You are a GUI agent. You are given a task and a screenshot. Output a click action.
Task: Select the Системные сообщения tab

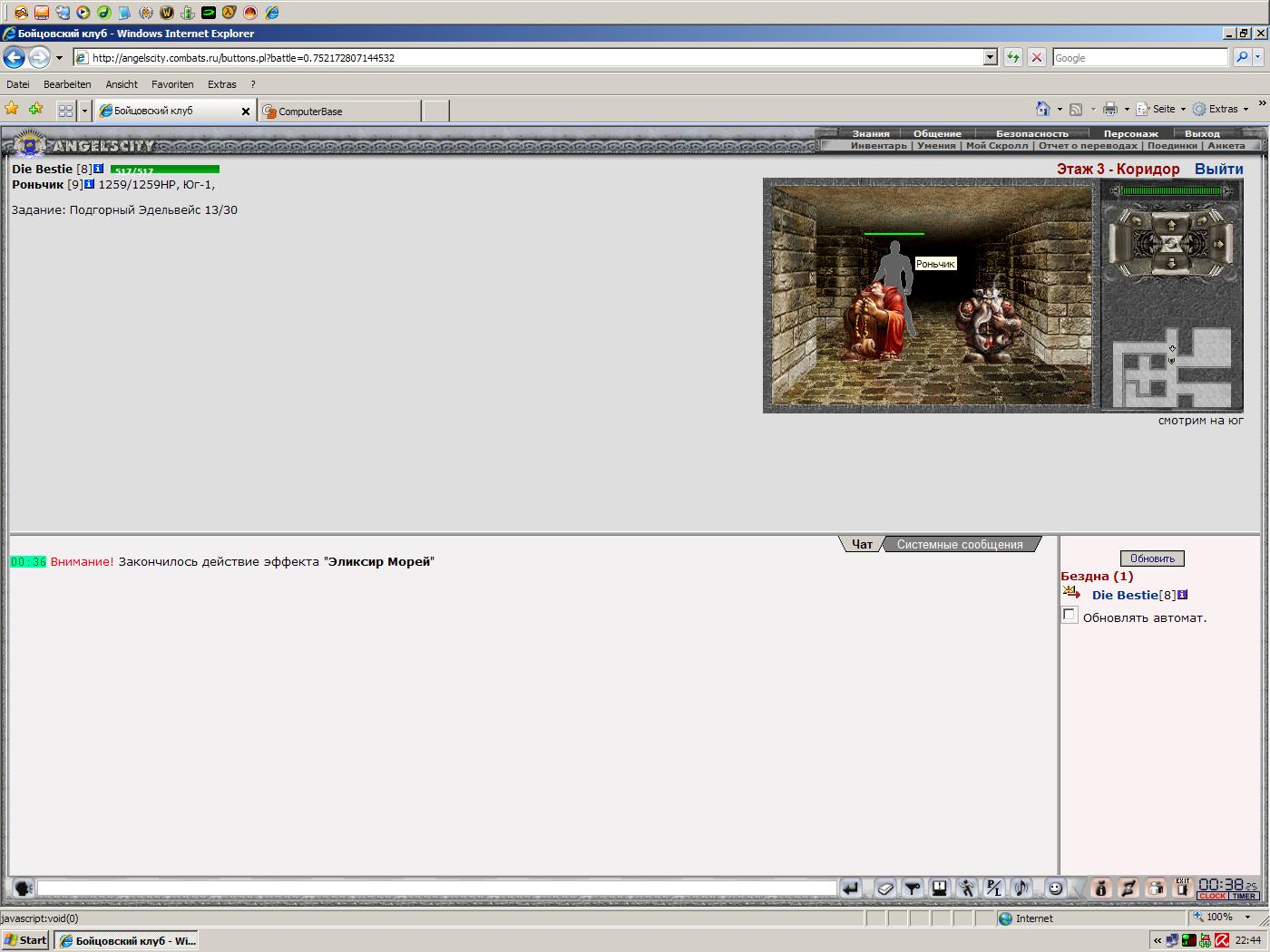point(960,544)
